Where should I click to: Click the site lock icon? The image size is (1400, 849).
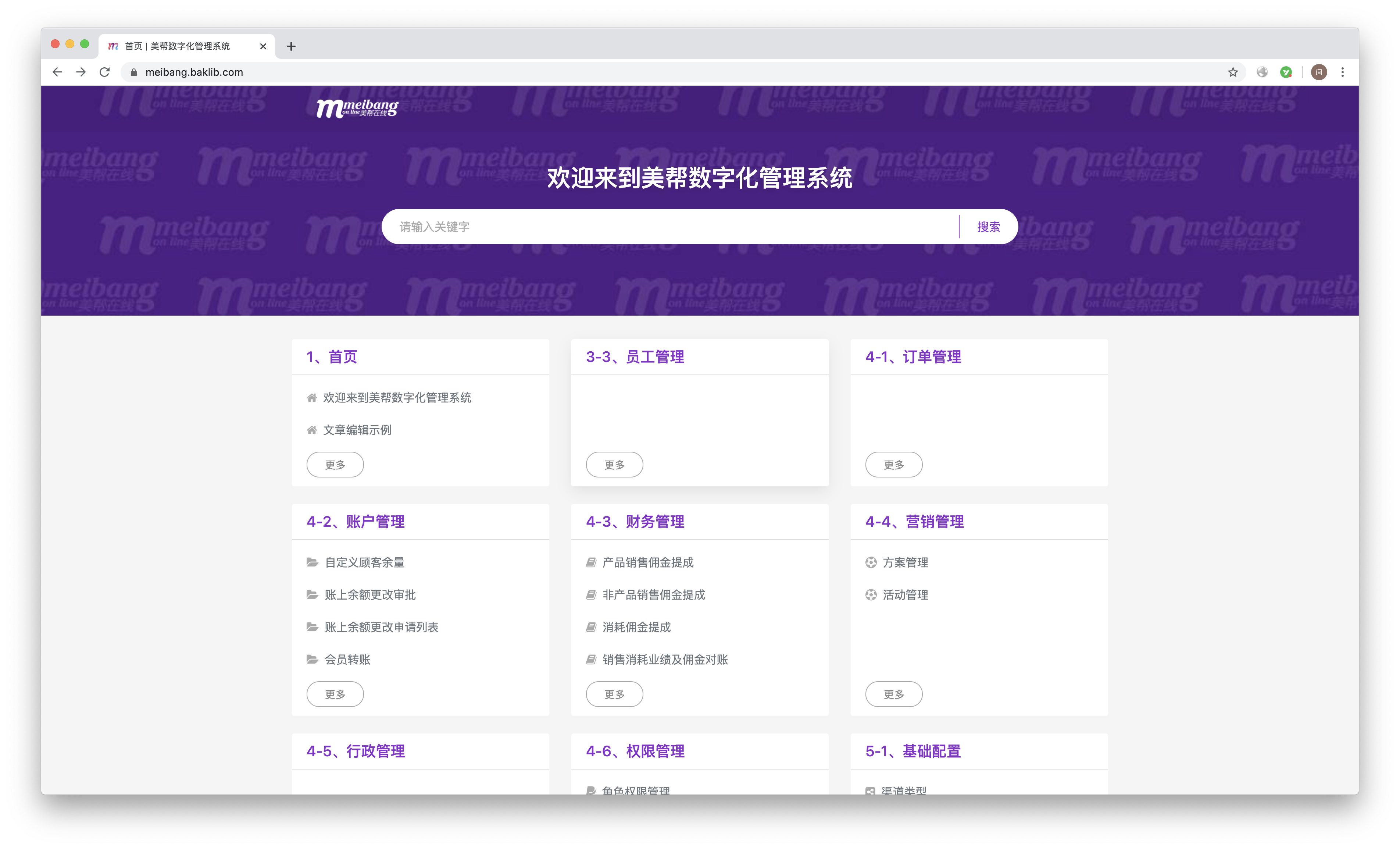[134, 72]
